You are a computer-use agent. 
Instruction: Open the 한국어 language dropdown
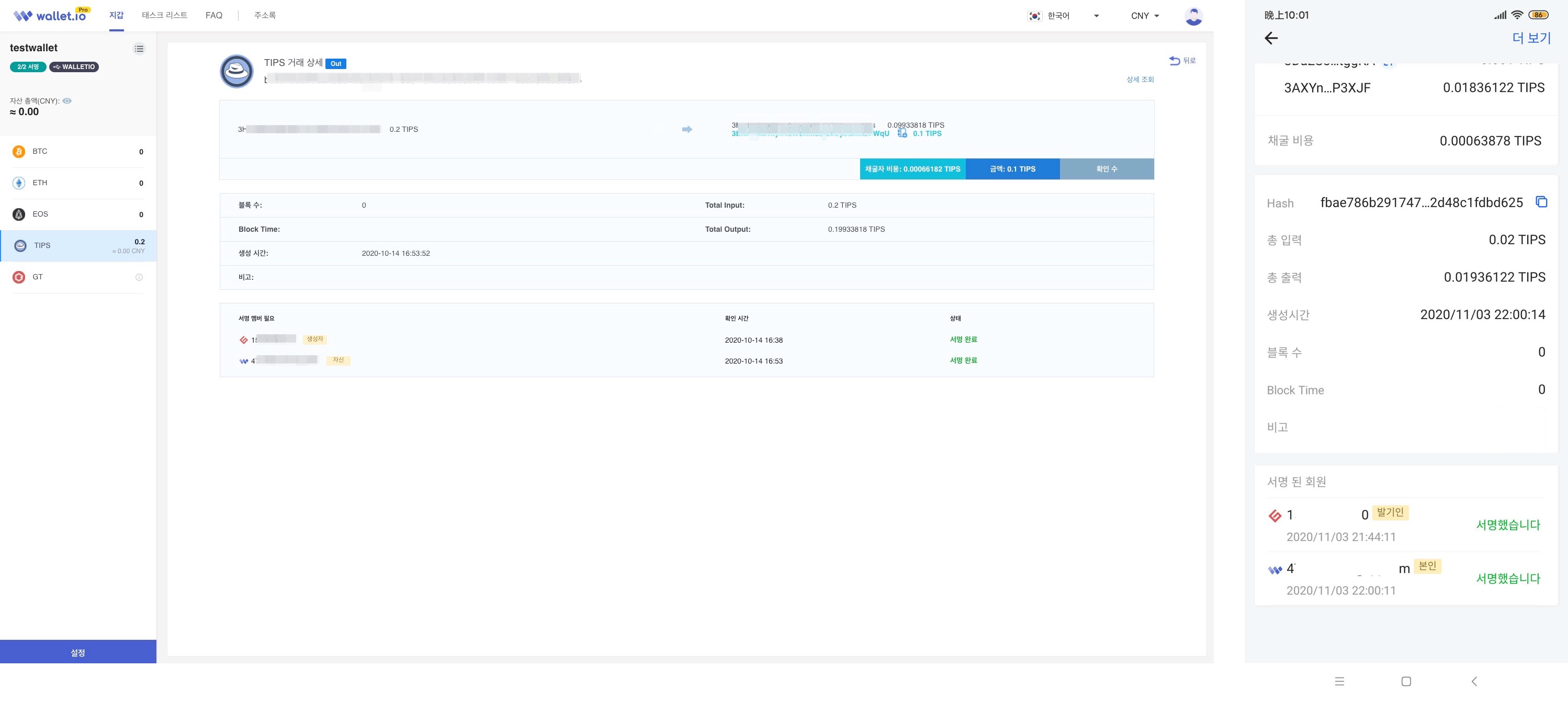point(1063,16)
